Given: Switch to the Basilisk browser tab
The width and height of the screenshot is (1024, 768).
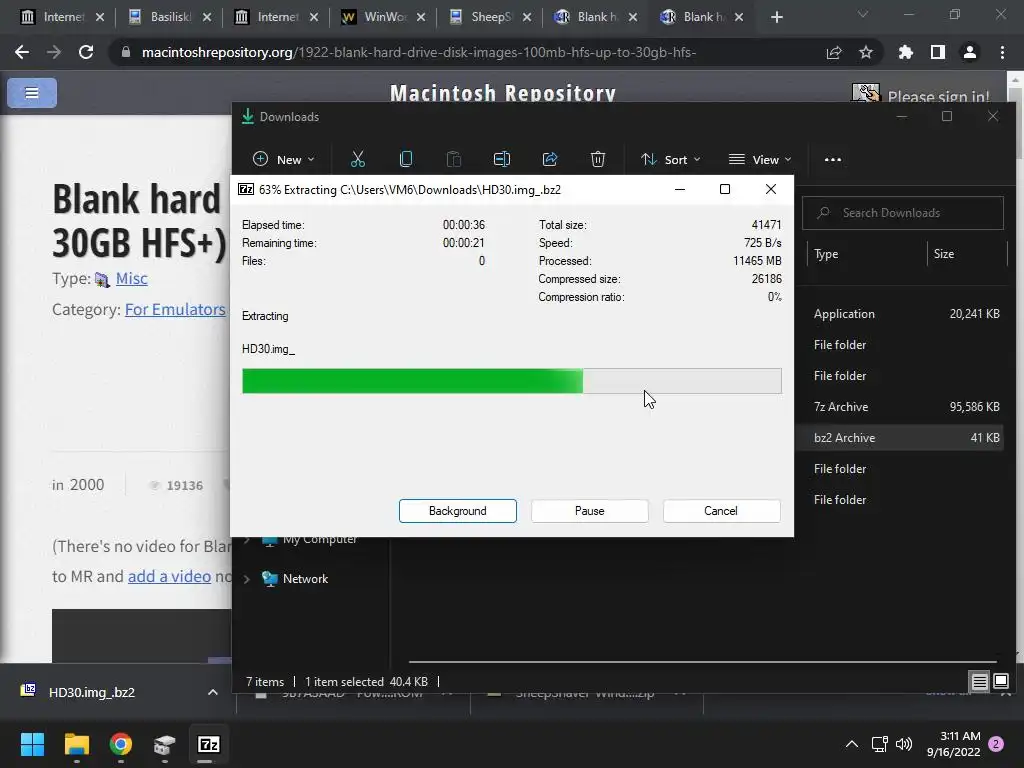Looking at the screenshot, I should tap(170, 17).
